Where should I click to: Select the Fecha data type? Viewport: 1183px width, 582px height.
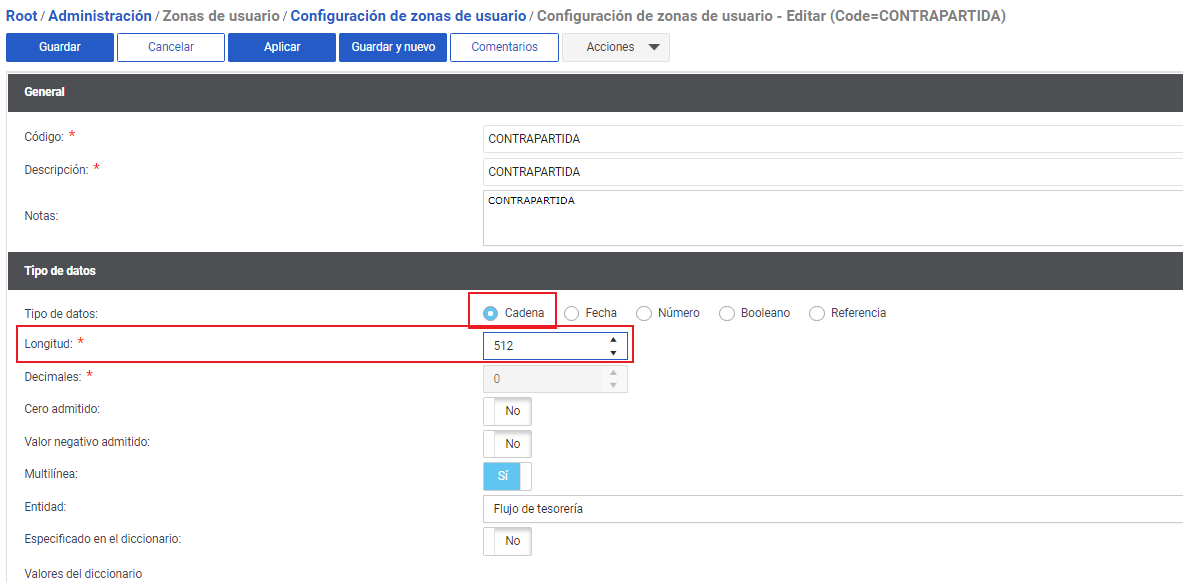pos(572,313)
